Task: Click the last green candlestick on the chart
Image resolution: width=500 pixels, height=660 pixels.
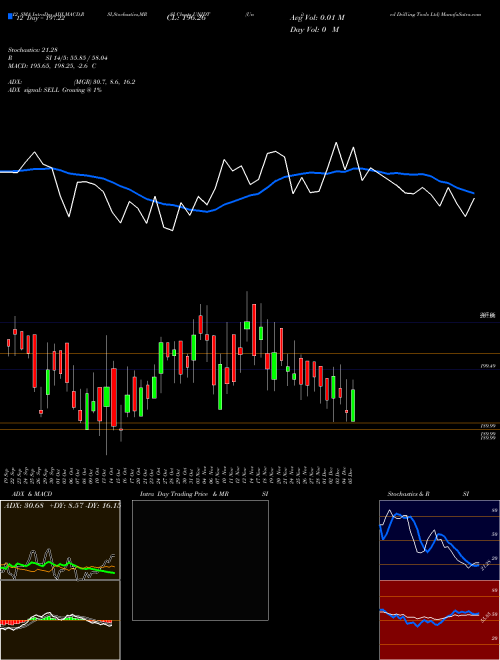Action: tap(353, 405)
